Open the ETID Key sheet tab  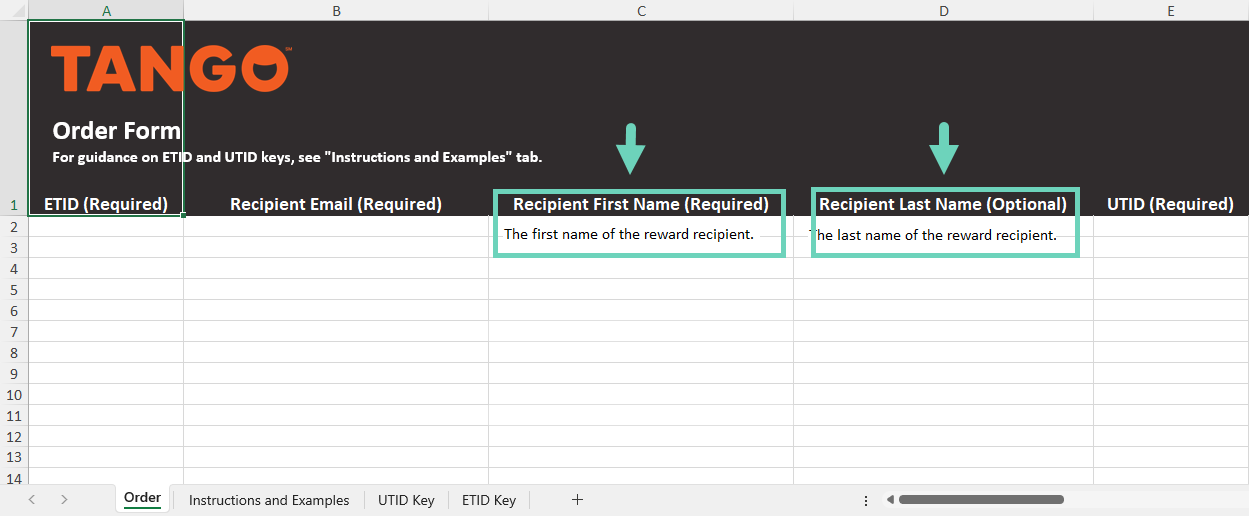click(489, 500)
